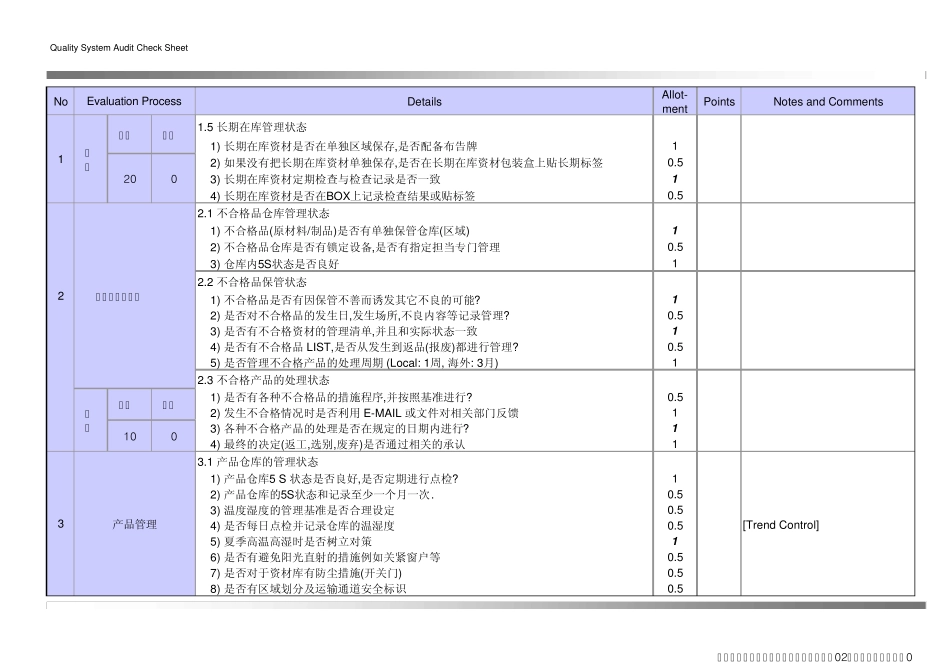The width and height of the screenshot is (950, 672).
Task: Click the 'Quality System Audit Check Sheet' title
Action: (x=119, y=48)
